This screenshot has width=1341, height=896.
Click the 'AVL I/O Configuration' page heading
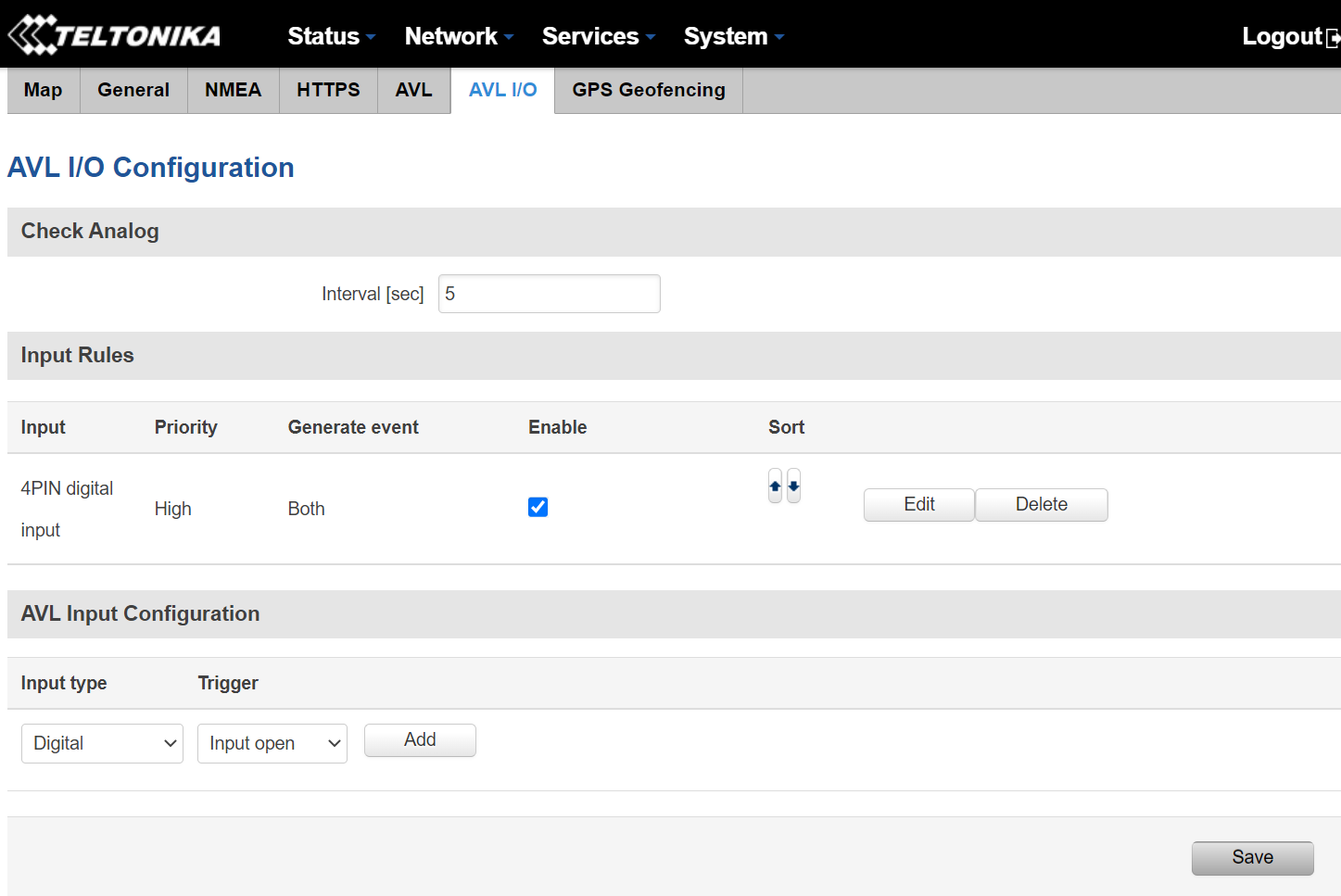click(151, 167)
